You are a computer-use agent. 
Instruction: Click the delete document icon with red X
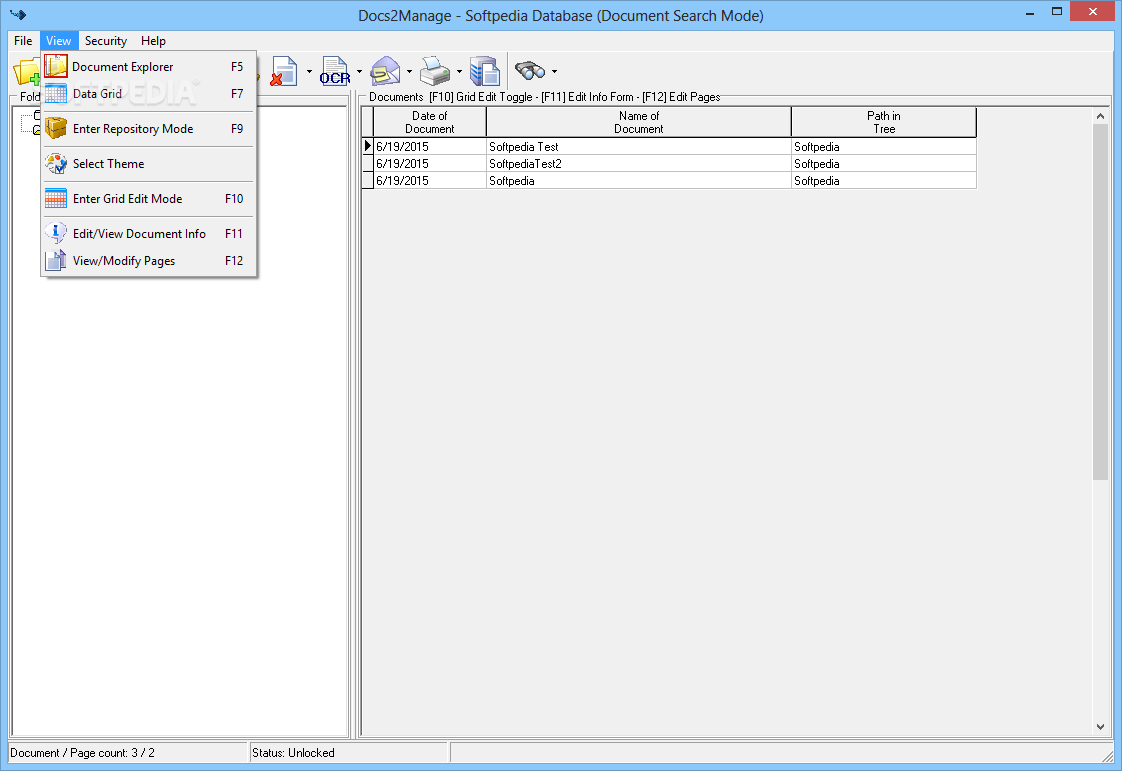[284, 72]
